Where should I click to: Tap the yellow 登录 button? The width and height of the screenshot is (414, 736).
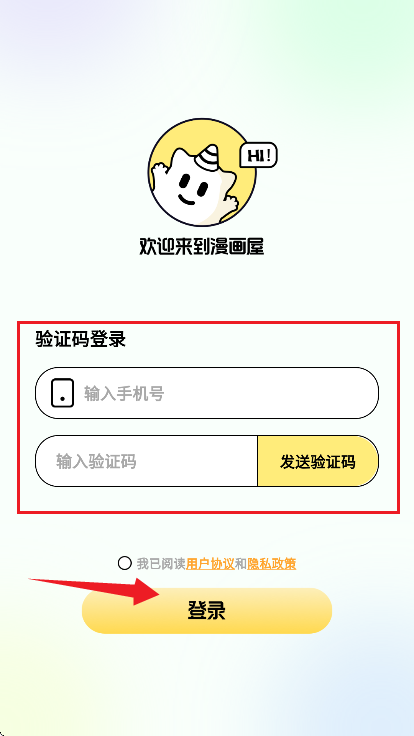click(x=207, y=611)
